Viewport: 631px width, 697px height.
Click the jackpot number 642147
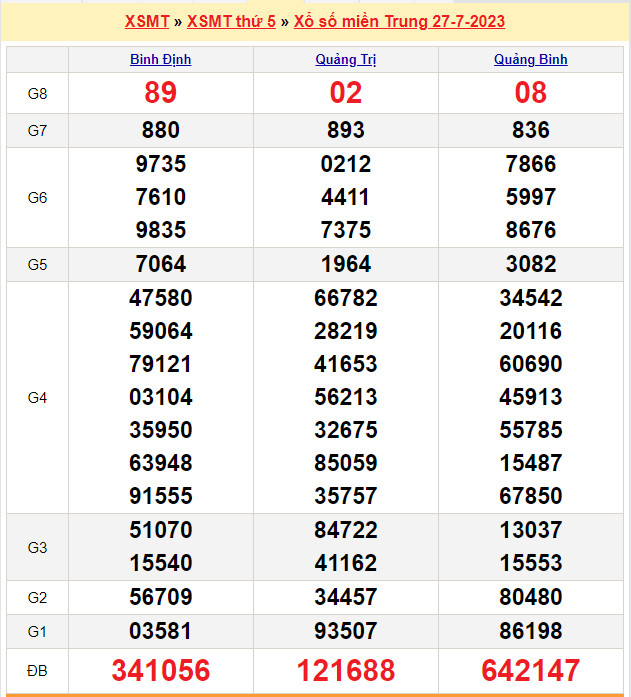coord(530,670)
